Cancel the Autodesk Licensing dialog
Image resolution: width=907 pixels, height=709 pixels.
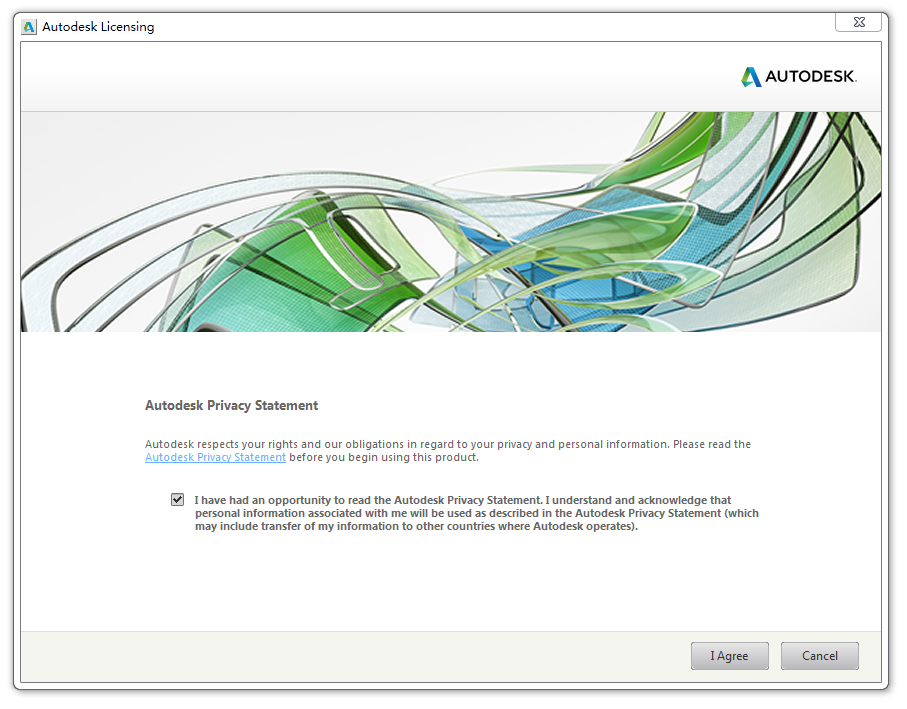tap(820, 656)
